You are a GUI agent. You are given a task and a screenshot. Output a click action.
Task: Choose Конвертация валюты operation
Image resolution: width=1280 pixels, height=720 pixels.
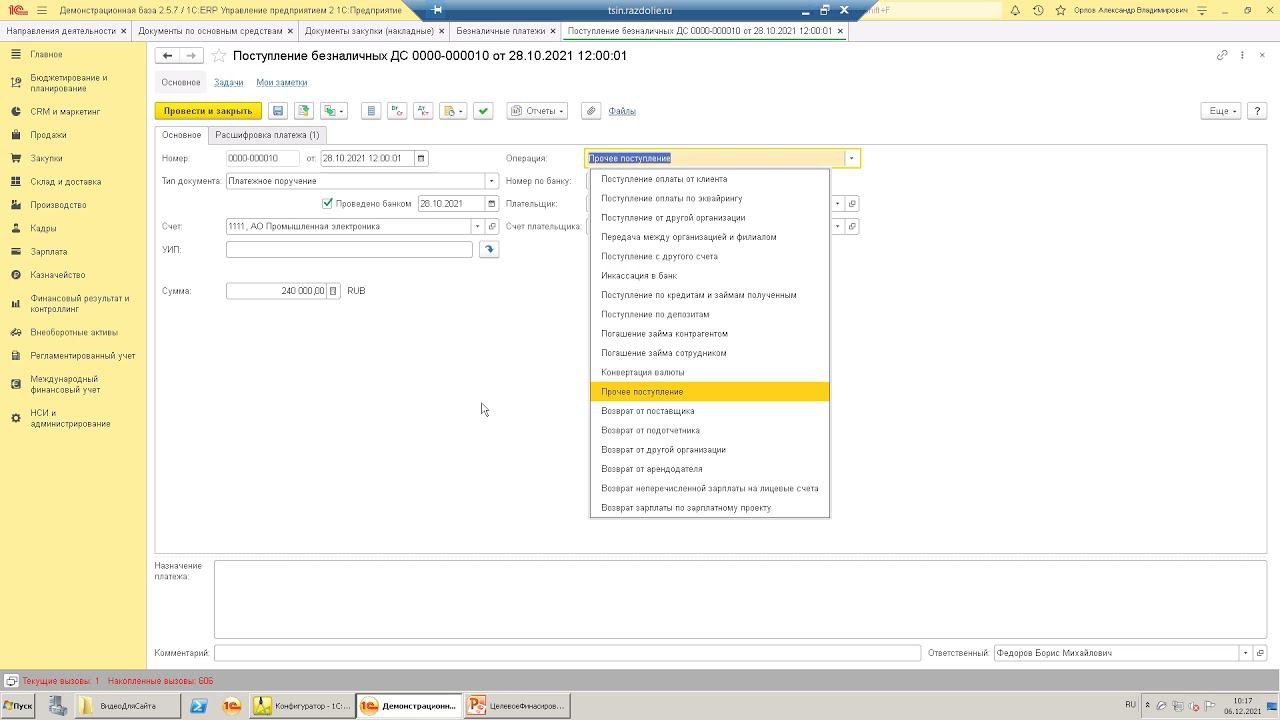pos(710,372)
